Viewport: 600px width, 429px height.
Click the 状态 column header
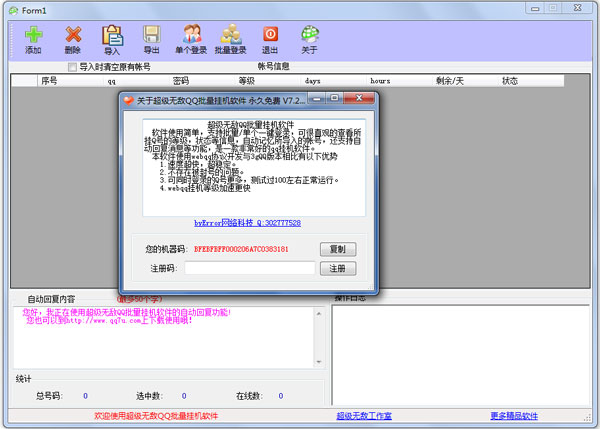(x=509, y=81)
